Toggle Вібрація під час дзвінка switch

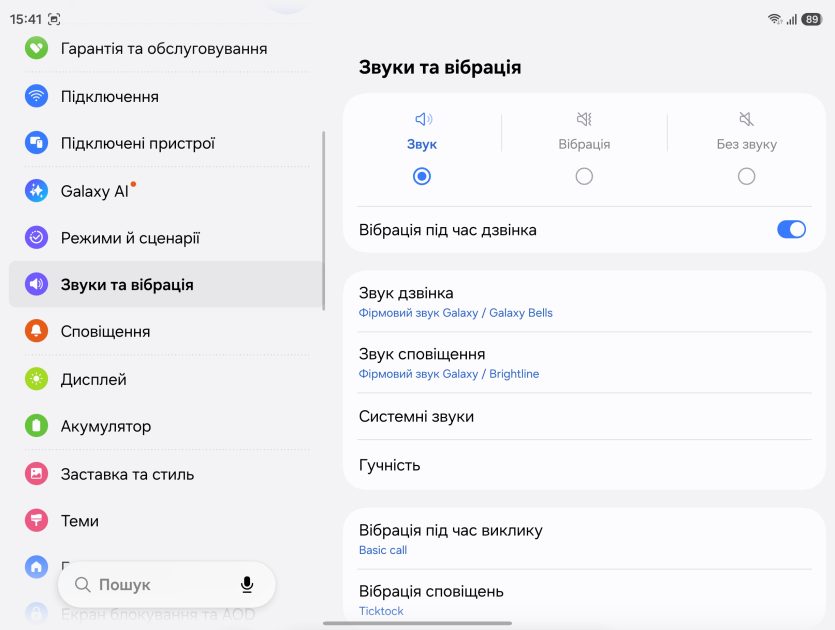click(791, 230)
